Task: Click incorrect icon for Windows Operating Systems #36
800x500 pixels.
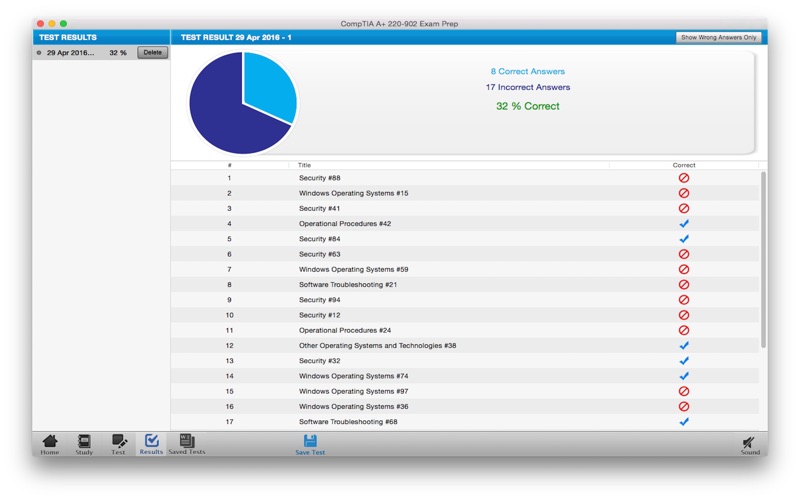Action: (x=684, y=407)
